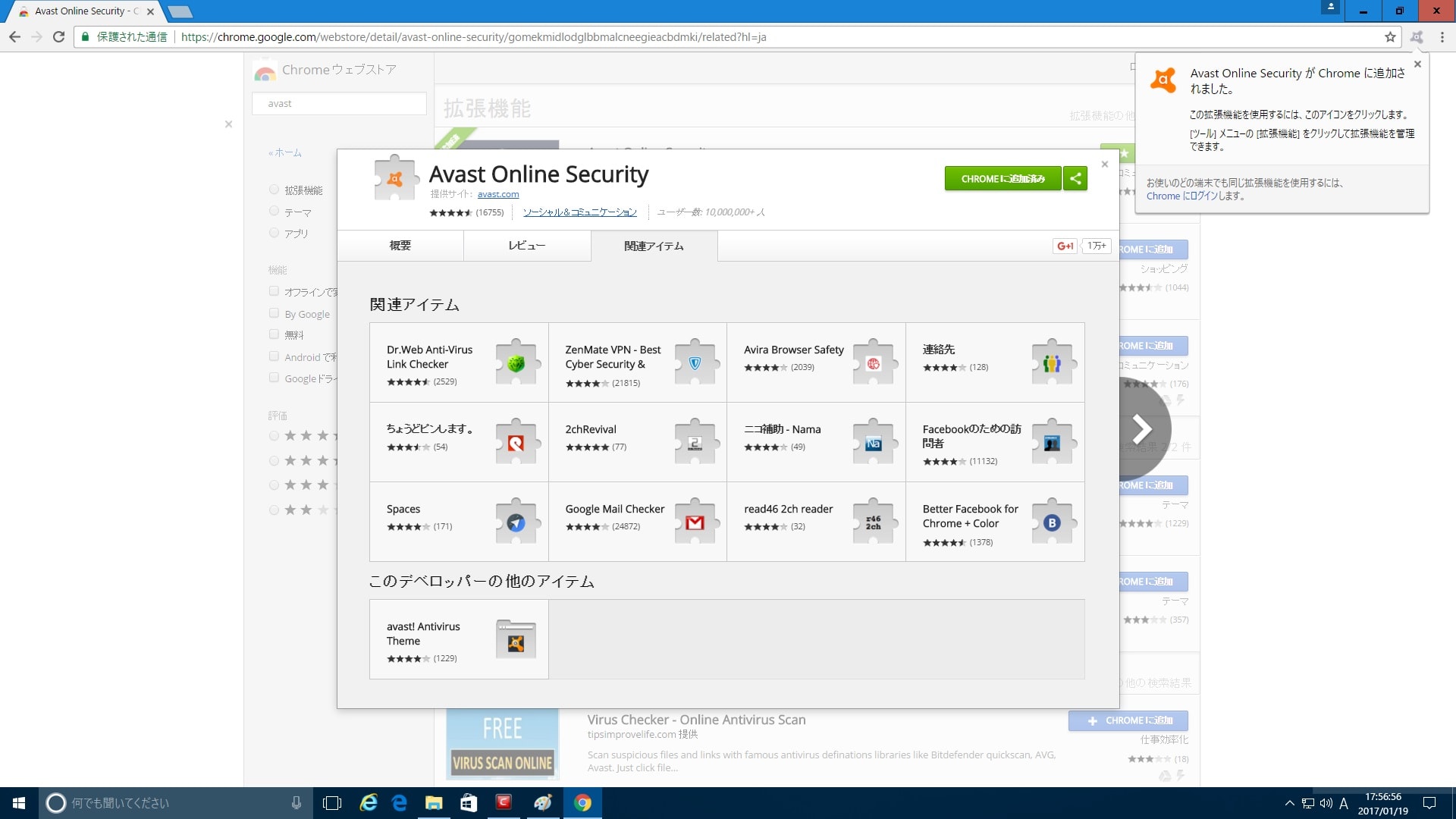Open avast! Antivirus Theme icon
The image size is (1456, 819).
point(516,639)
